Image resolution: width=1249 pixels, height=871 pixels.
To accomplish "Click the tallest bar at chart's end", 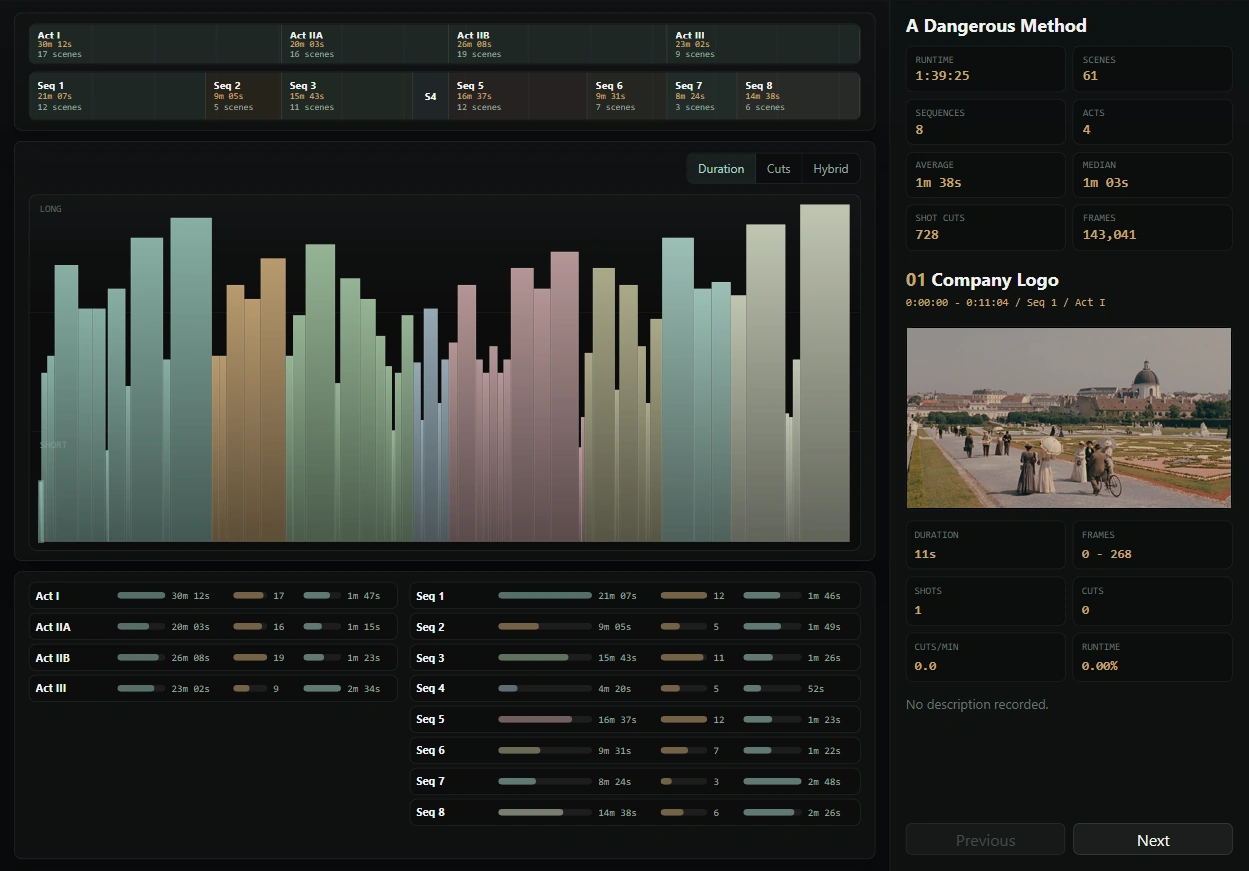I will click(825, 373).
